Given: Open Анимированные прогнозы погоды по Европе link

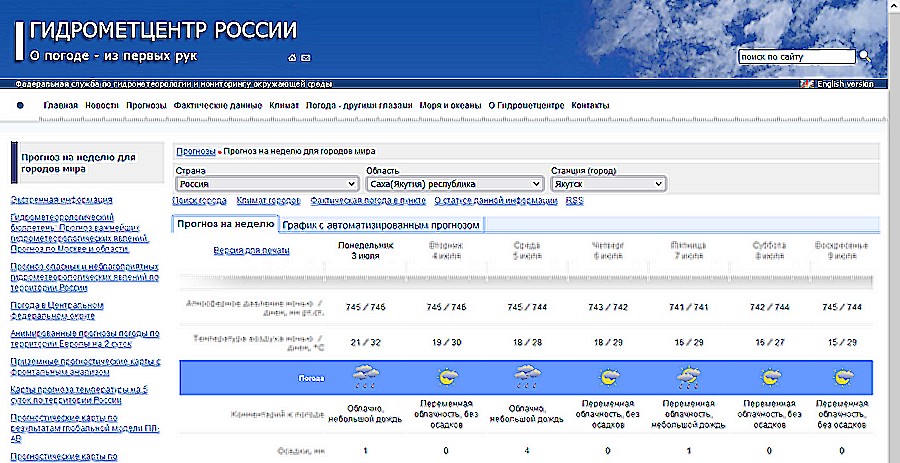Looking at the screenshot, I should click(x=85, y=339).
